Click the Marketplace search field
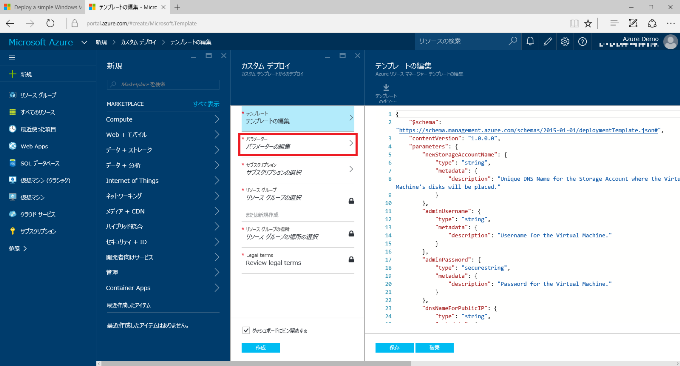Screen dimensions: 680x366 point(163,84)
